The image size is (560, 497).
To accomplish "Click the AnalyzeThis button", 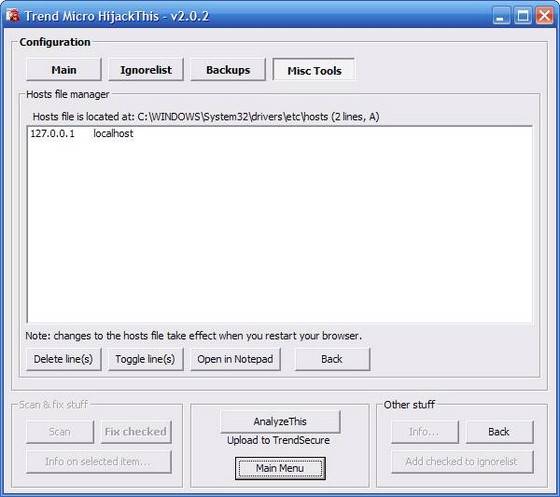I will (x=280, y=422).
